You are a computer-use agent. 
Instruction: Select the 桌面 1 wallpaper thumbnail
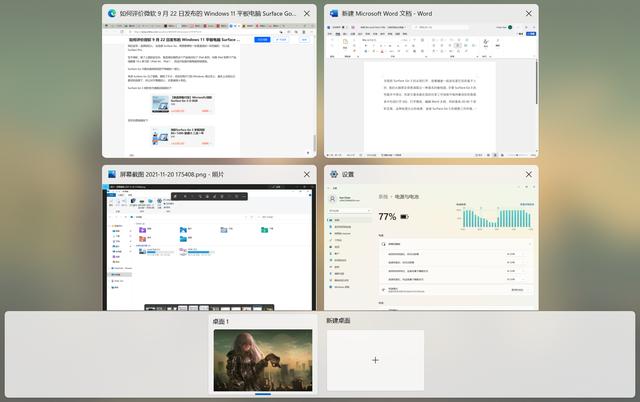click(263, 360)
